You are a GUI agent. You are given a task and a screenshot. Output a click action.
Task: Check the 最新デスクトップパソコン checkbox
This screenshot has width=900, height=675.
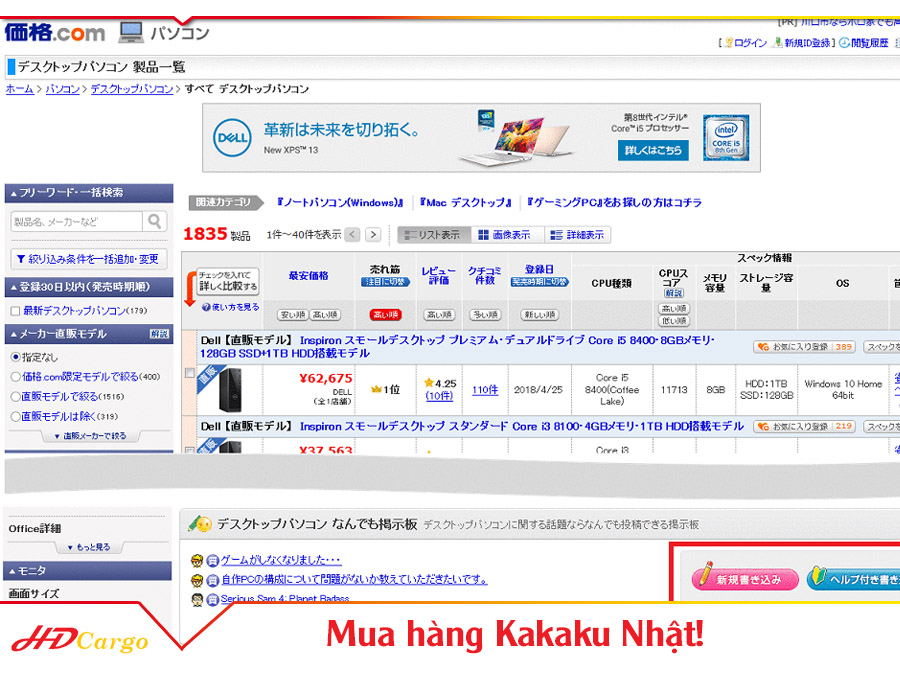click(15, 311)
